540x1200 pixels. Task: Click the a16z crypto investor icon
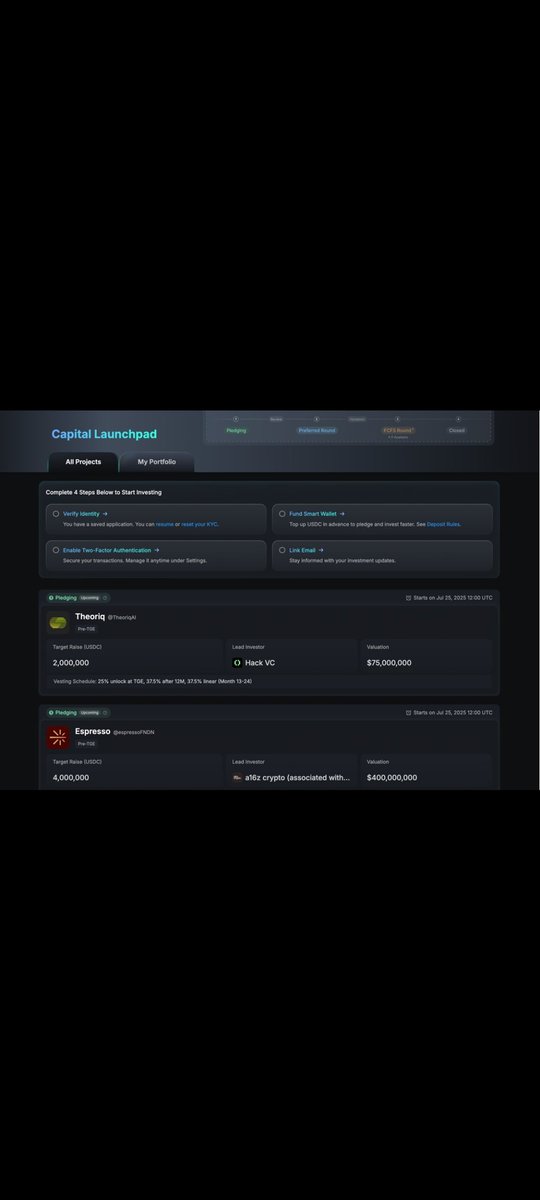237,777
